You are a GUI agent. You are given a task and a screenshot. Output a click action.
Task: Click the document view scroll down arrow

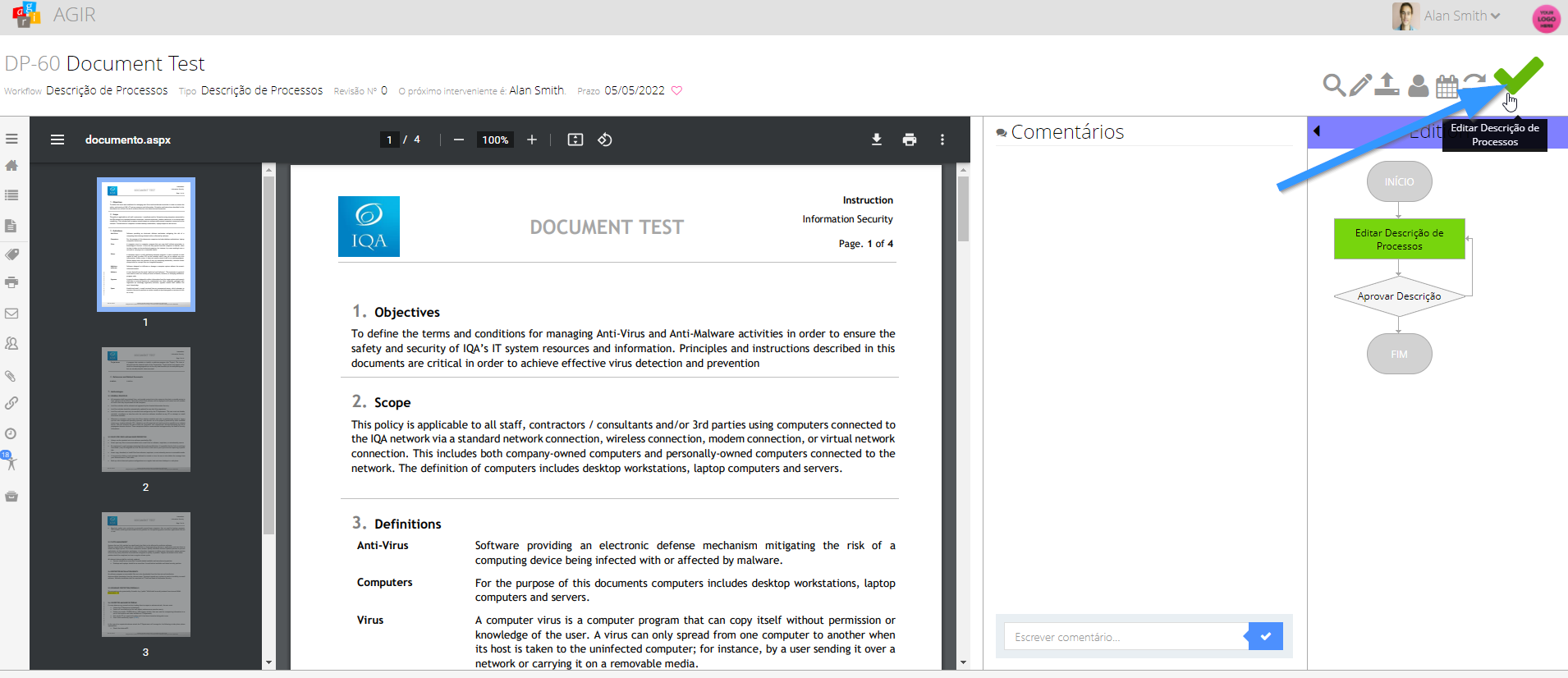(x=964, y=662)
